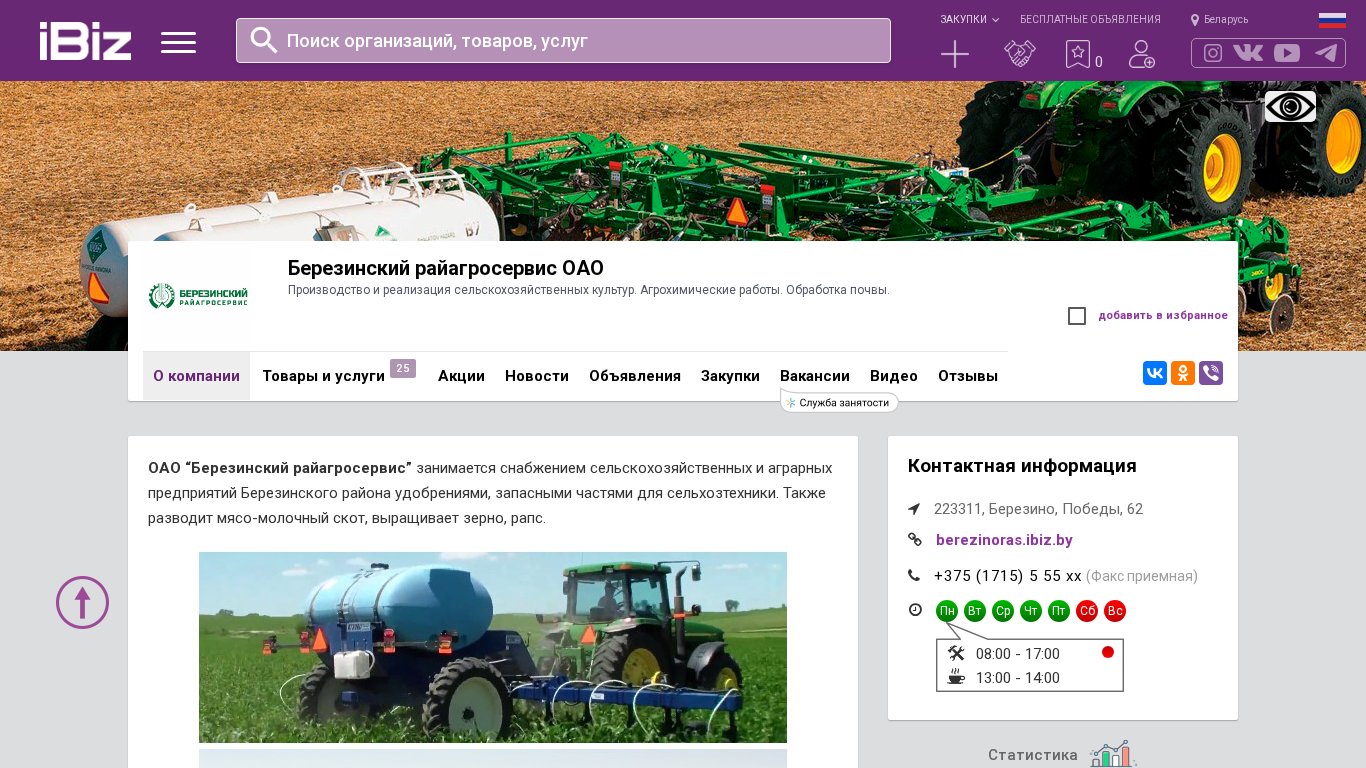
Task: Check the add to favorites checkbox
Action: point(1077,316)
